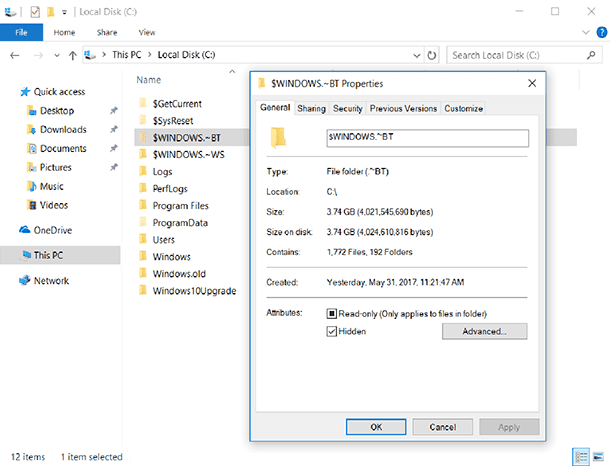
Task: Open Music in navigation pane
Action: pos(51,187)
